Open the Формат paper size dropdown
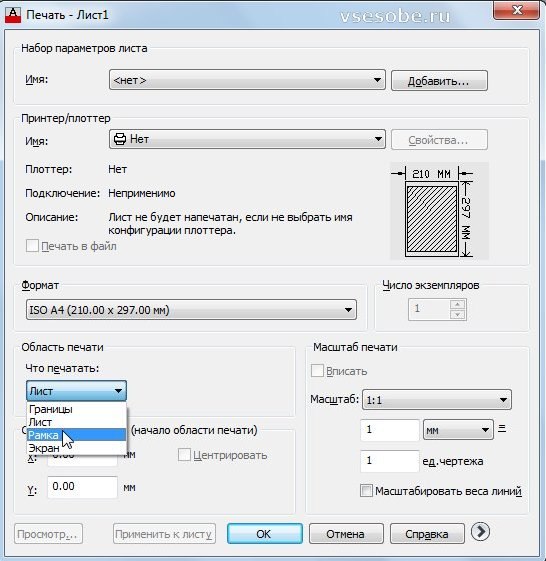 click(191, 310)
